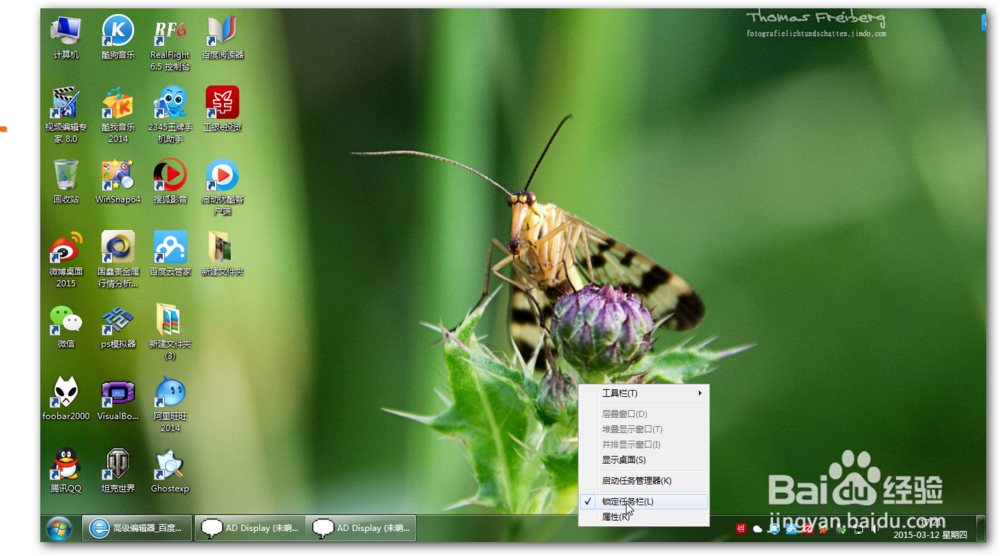Select the 国鑫贵金属行情分析 shortcut
The width and height of the screenshot is (1000, 556).
pos(118,260)
